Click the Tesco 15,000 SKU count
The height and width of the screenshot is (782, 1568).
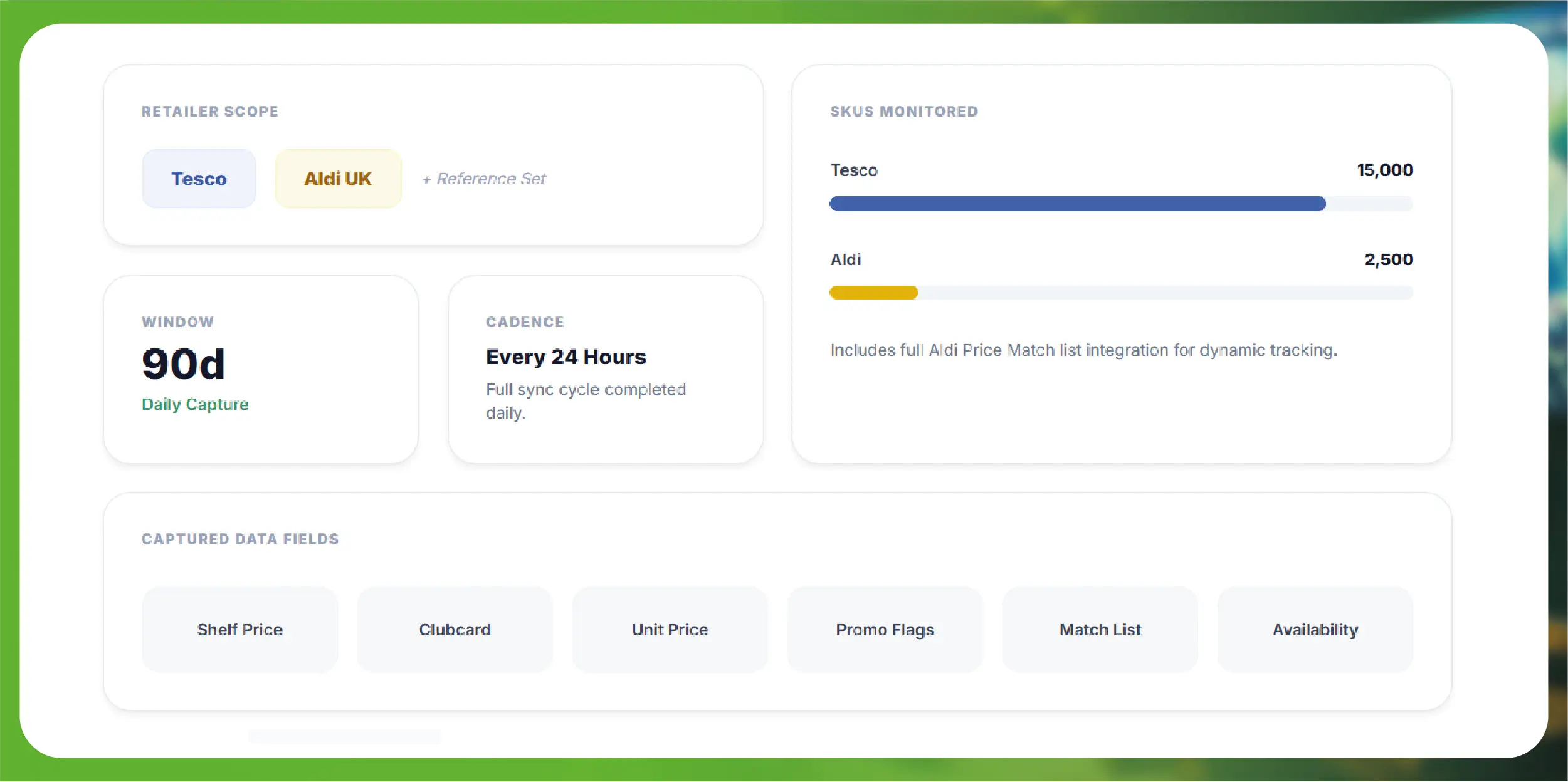coord(1385,170)
